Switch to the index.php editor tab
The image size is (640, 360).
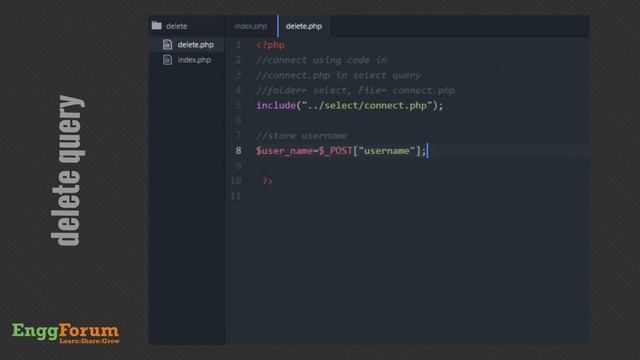point(251,26)
